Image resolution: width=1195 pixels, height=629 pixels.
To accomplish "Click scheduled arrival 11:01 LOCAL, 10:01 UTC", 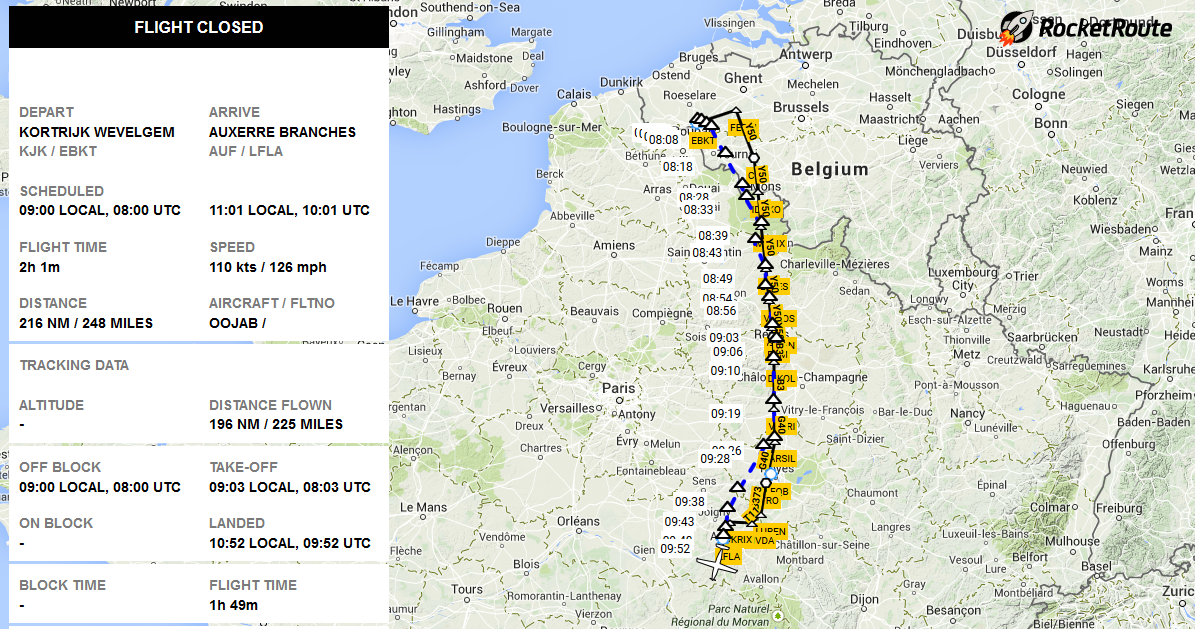I will pos(290,210).
